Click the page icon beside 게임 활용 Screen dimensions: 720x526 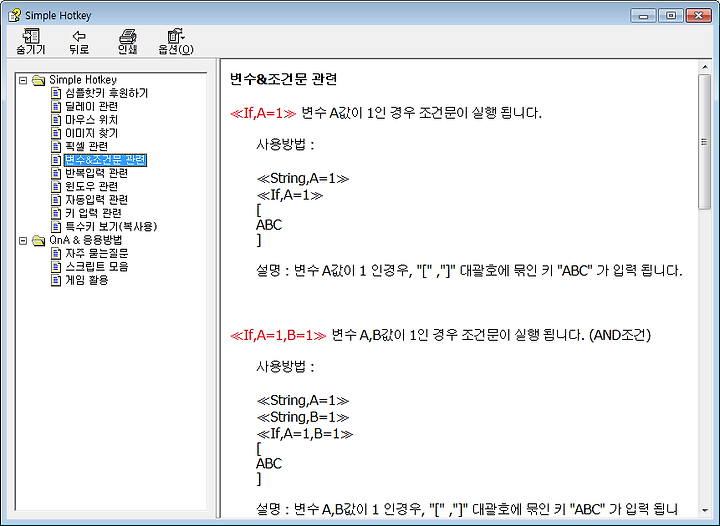tap(56, 280)
